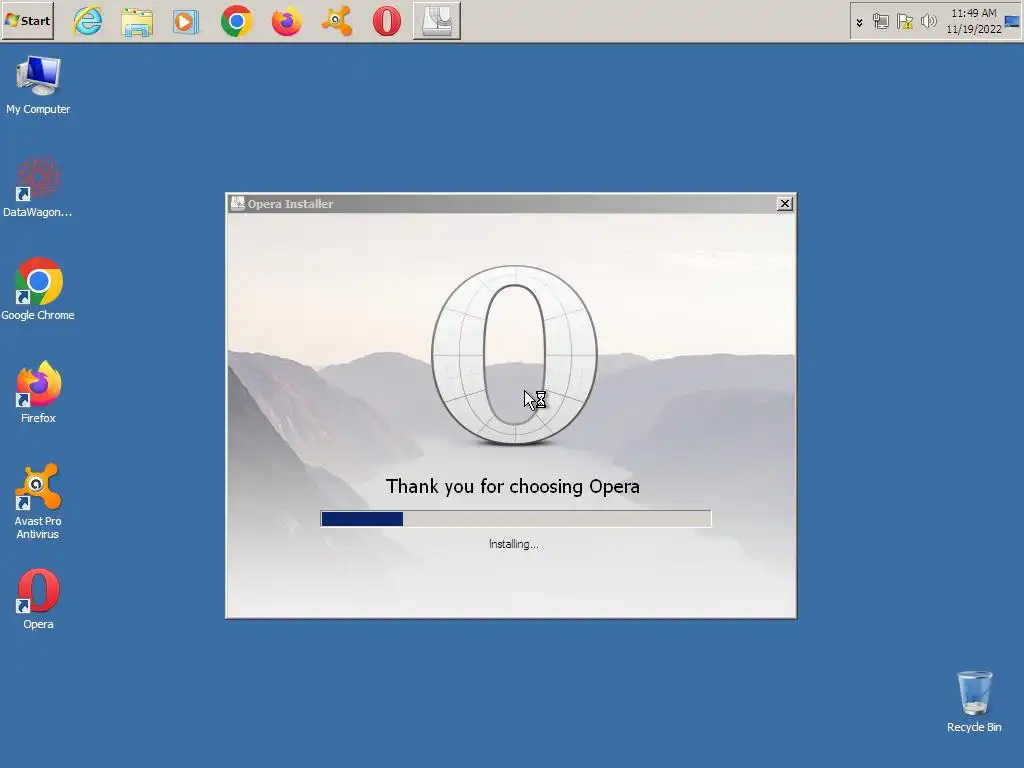Select the Google Chrome desktop shortcut

(38, 289)
